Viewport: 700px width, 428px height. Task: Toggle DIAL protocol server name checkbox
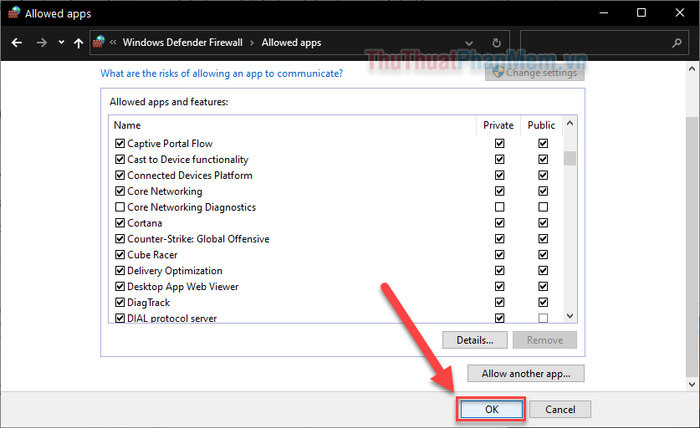pos(120,318)
